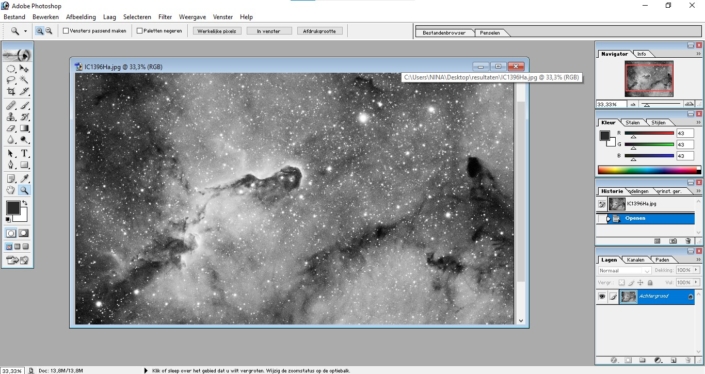Reset default colors icon in toolbox
Viewport: 705px width, 374px height.
8,219
